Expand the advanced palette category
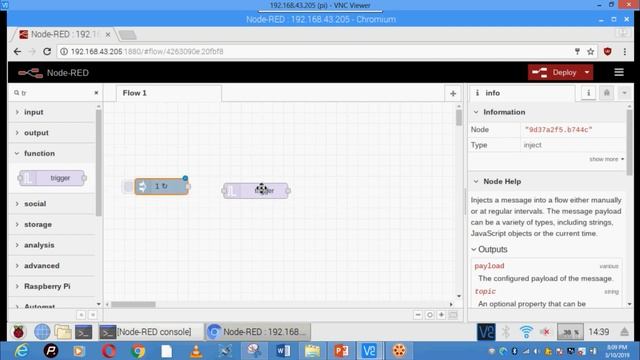 coord(53,266)
